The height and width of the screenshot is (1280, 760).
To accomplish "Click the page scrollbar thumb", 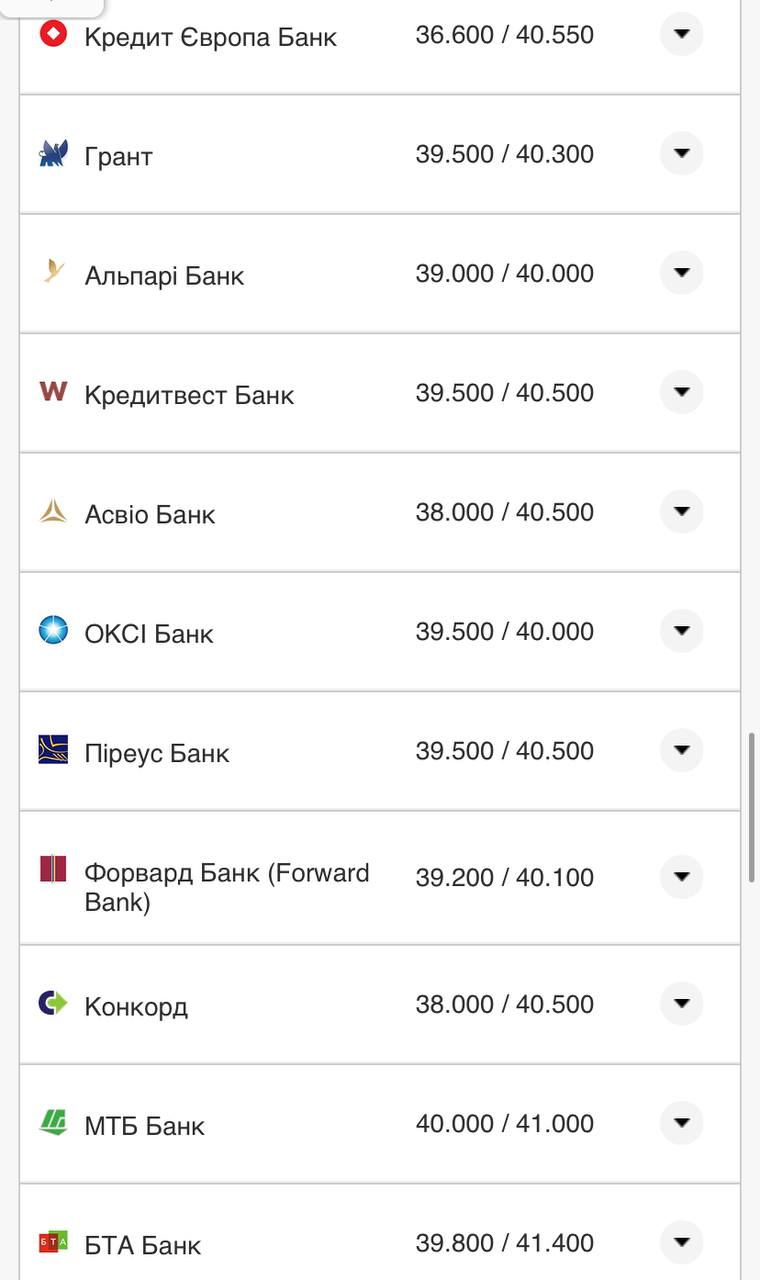I will (752, 806).
